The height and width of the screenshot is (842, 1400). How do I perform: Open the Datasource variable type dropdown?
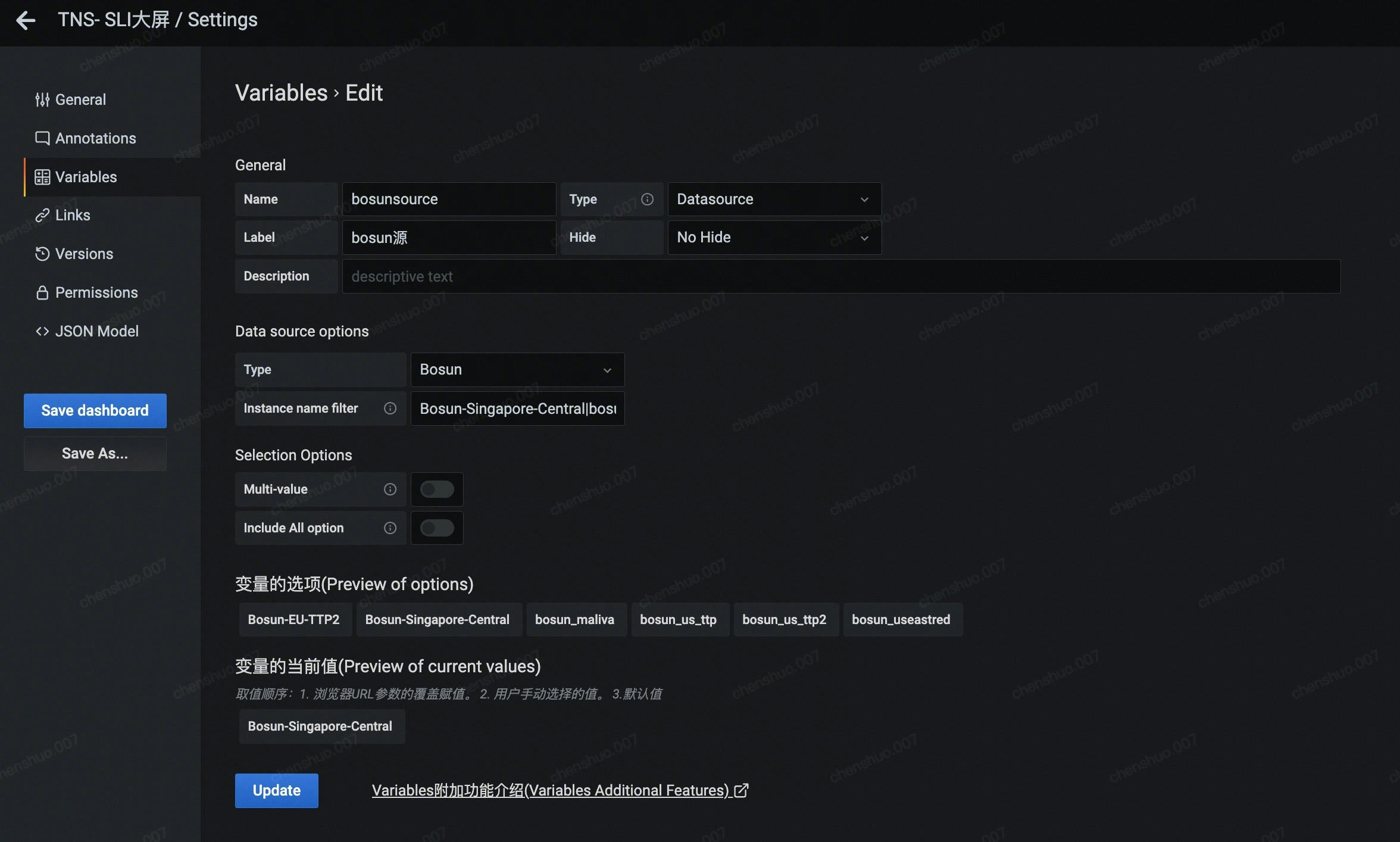point(774,199)
